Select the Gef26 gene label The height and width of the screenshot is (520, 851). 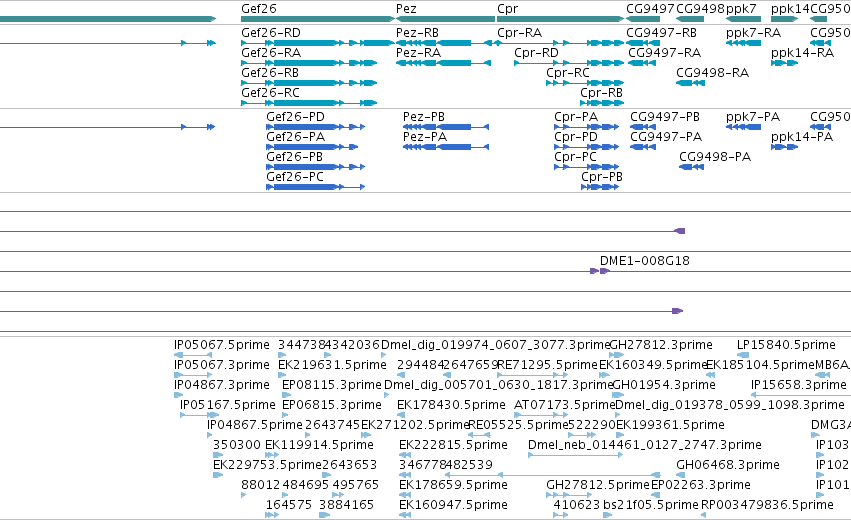259,9
